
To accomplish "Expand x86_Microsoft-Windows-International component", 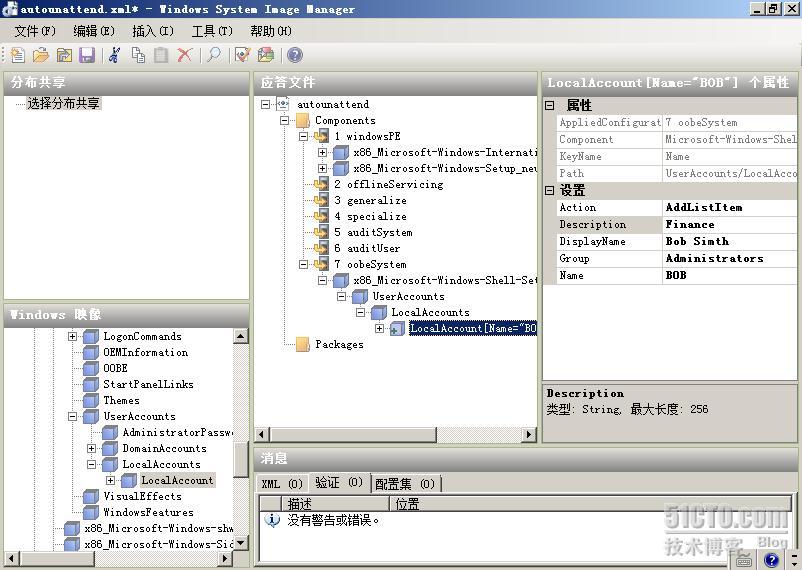I will coord(322,152).
